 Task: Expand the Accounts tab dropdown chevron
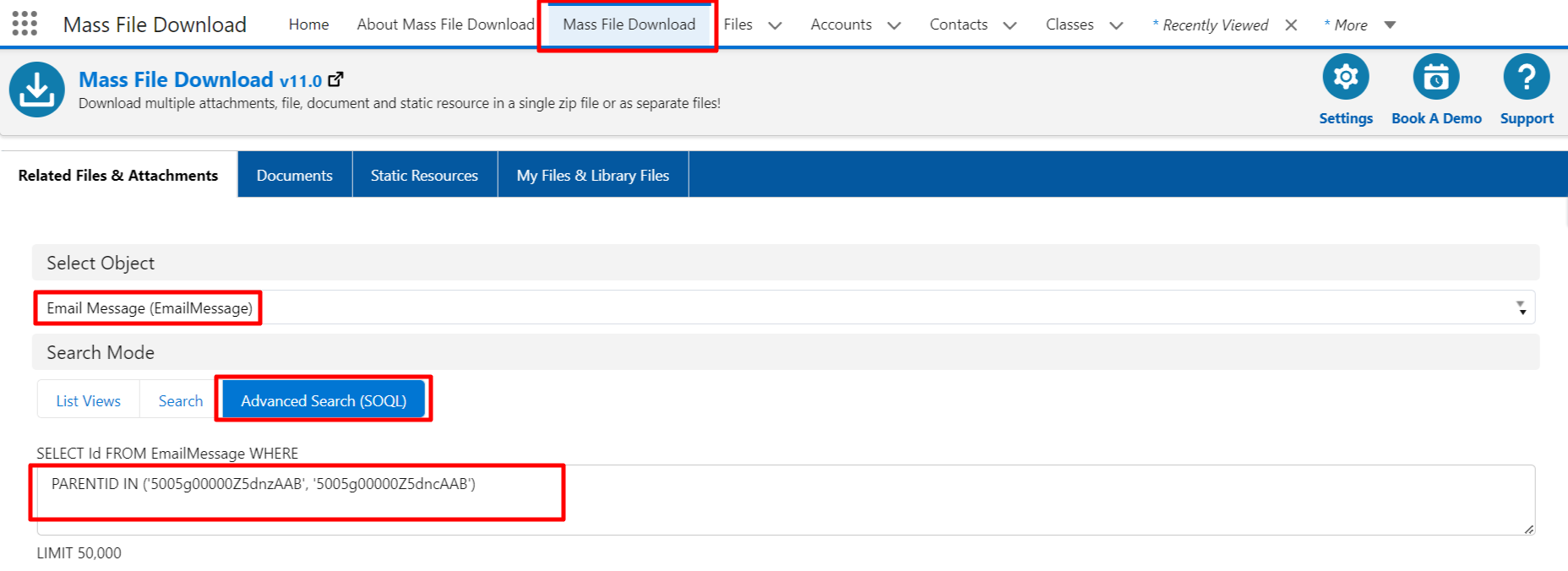tap(894, 25)
